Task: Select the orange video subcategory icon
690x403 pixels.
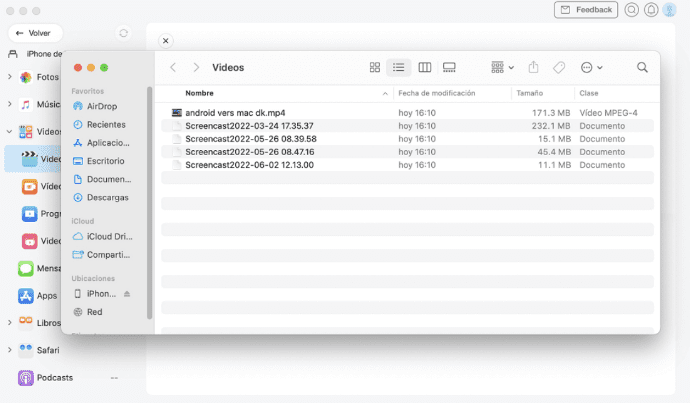Action: point(29,187)
